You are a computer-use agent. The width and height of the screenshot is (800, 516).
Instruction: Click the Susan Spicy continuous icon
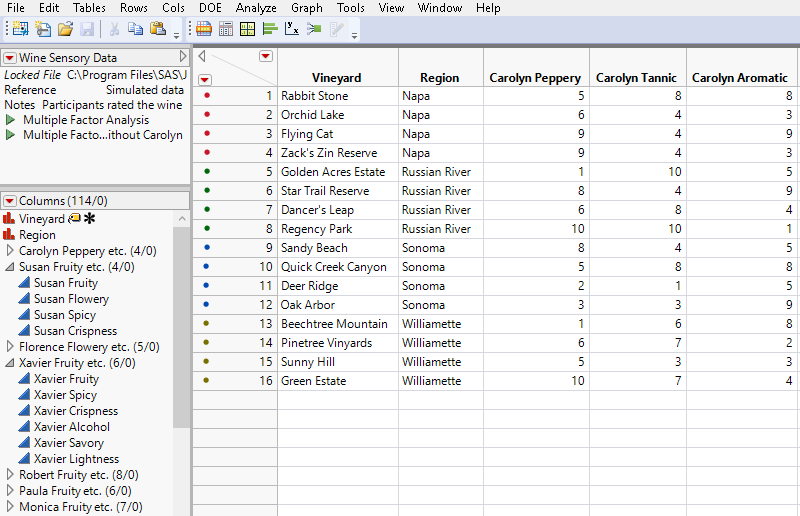(24, 314)
